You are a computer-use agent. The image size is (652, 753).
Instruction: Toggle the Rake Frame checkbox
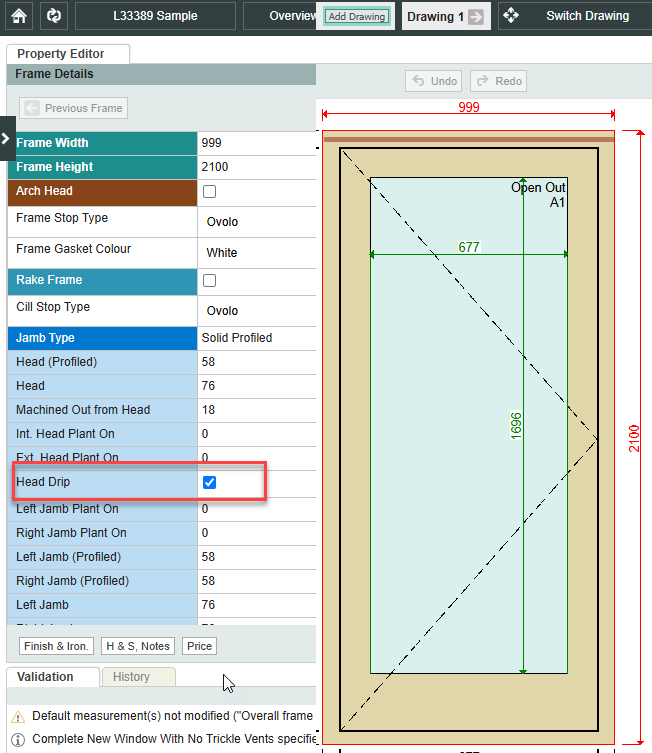tap(210, 280)
